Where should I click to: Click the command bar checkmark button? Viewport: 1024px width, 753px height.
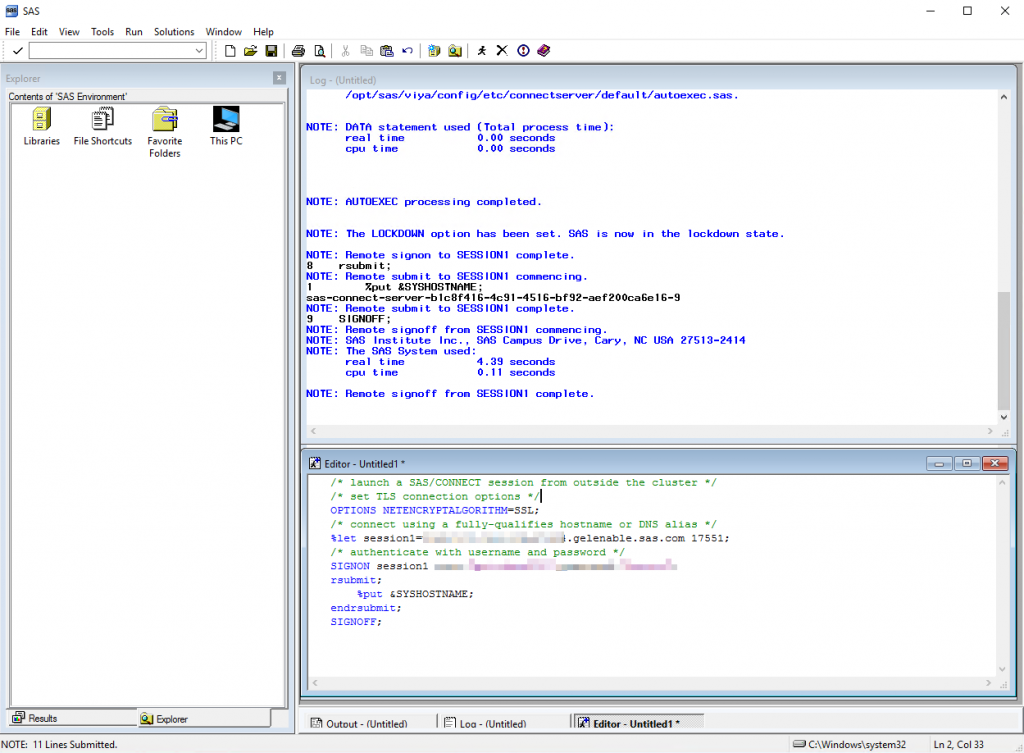pos(17,51)
